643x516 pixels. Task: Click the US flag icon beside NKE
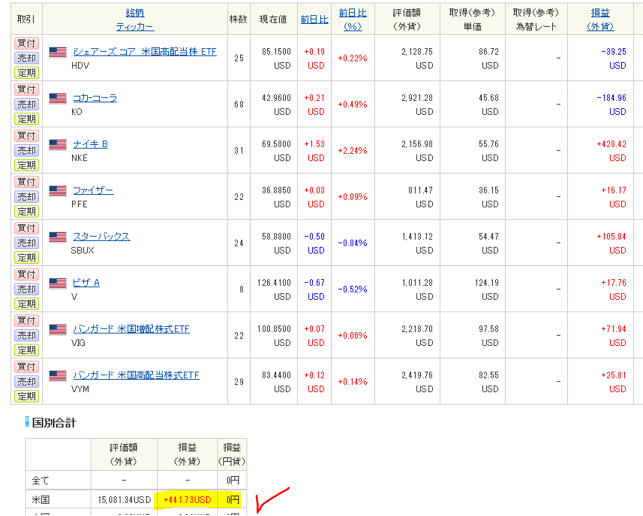[58, 145]
